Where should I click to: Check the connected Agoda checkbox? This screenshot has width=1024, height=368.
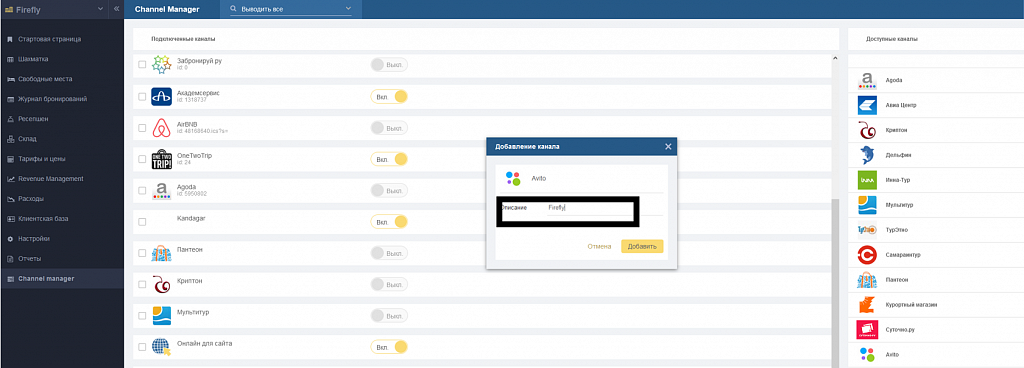coord(142,191)
